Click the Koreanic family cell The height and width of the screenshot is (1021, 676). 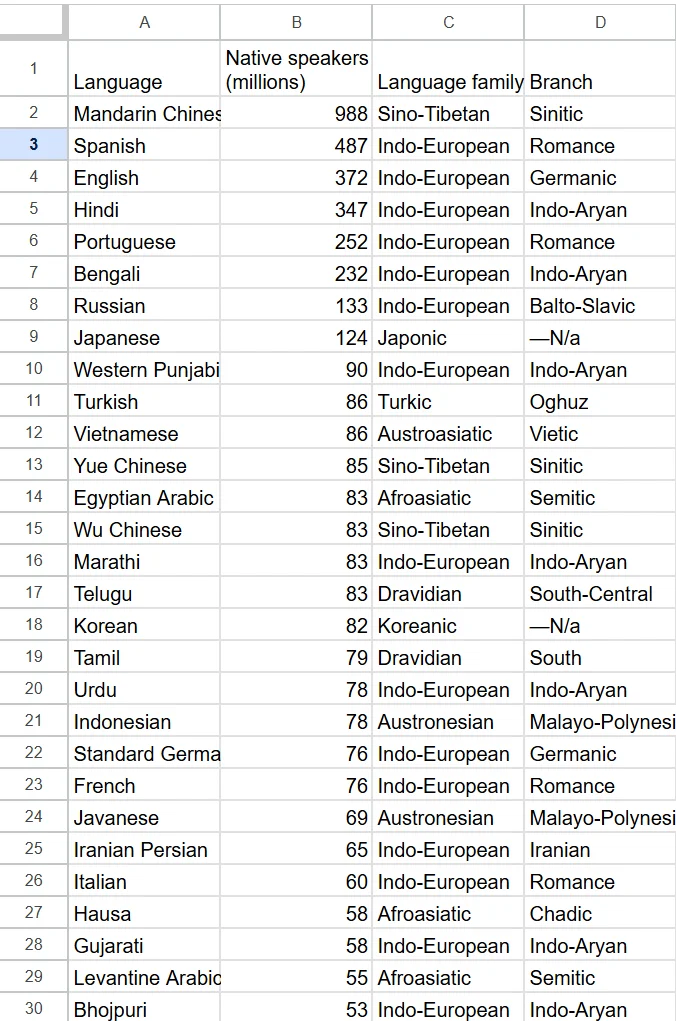[448, 624]
